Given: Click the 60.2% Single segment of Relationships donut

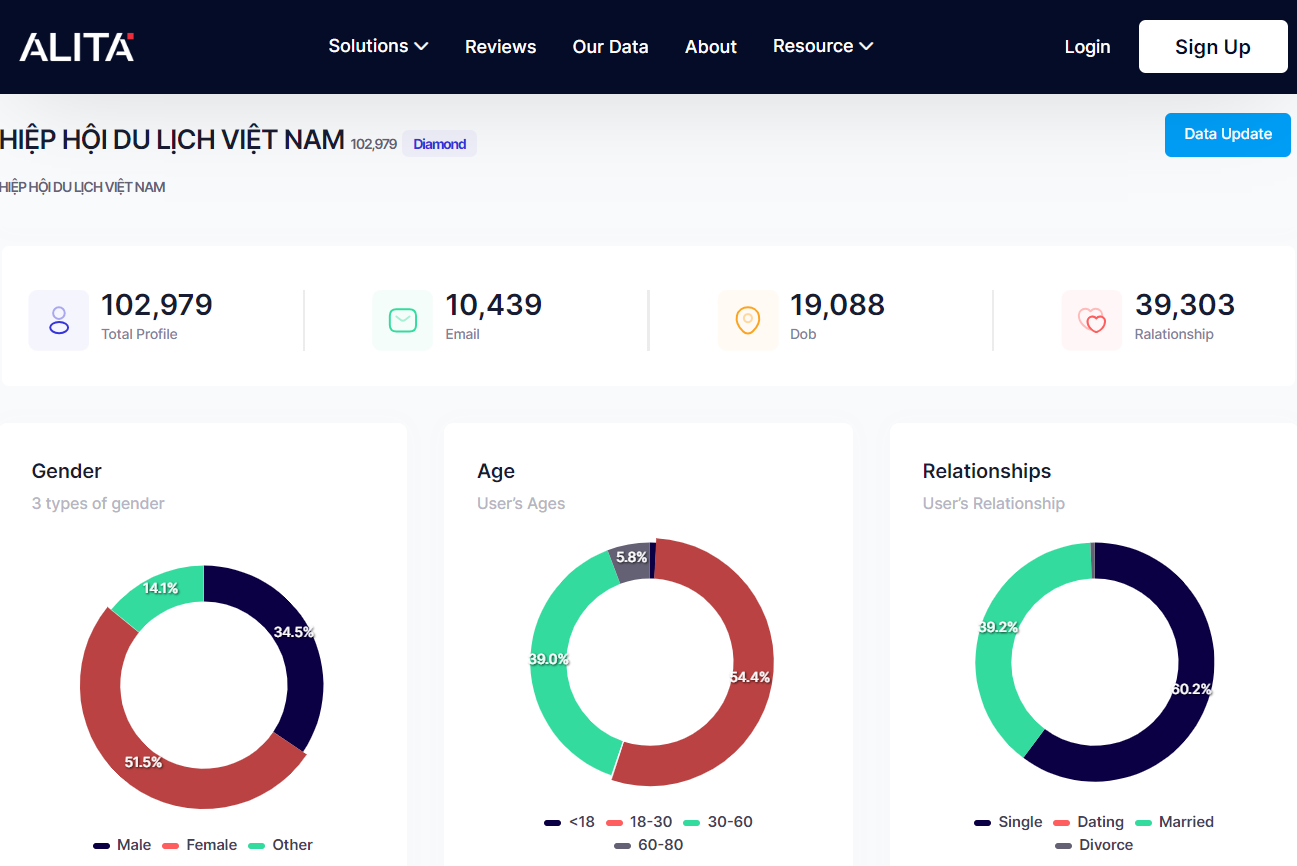Looking at the screenshot, I should (x=1191, y=689).
